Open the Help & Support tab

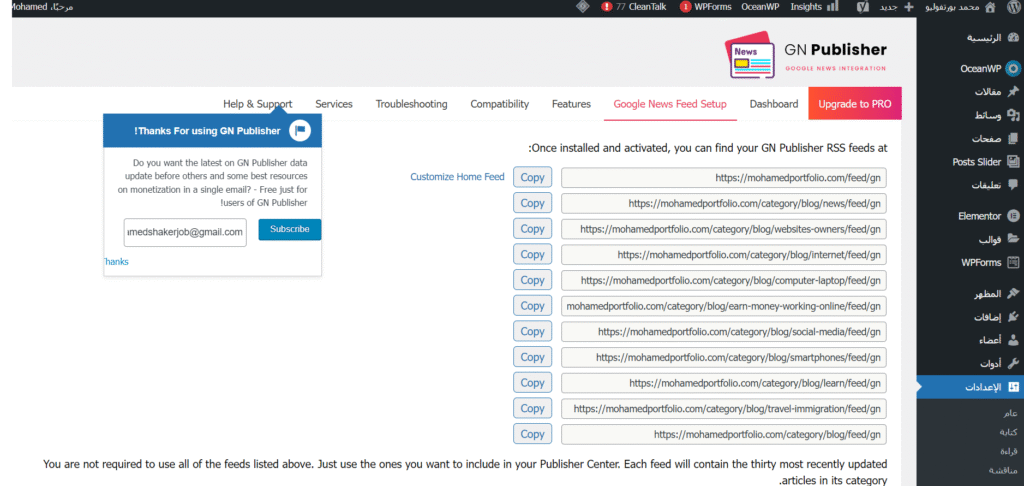click(x=258, y=104)
